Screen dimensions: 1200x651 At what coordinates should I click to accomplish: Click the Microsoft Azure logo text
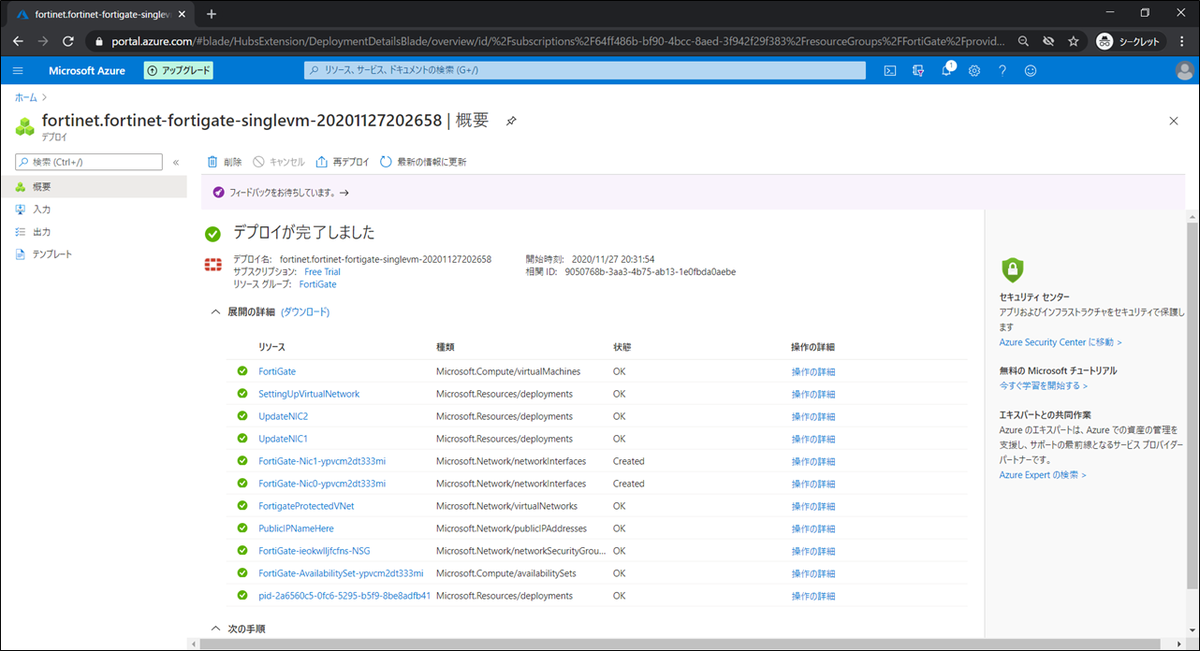click(x=87, y=70)
